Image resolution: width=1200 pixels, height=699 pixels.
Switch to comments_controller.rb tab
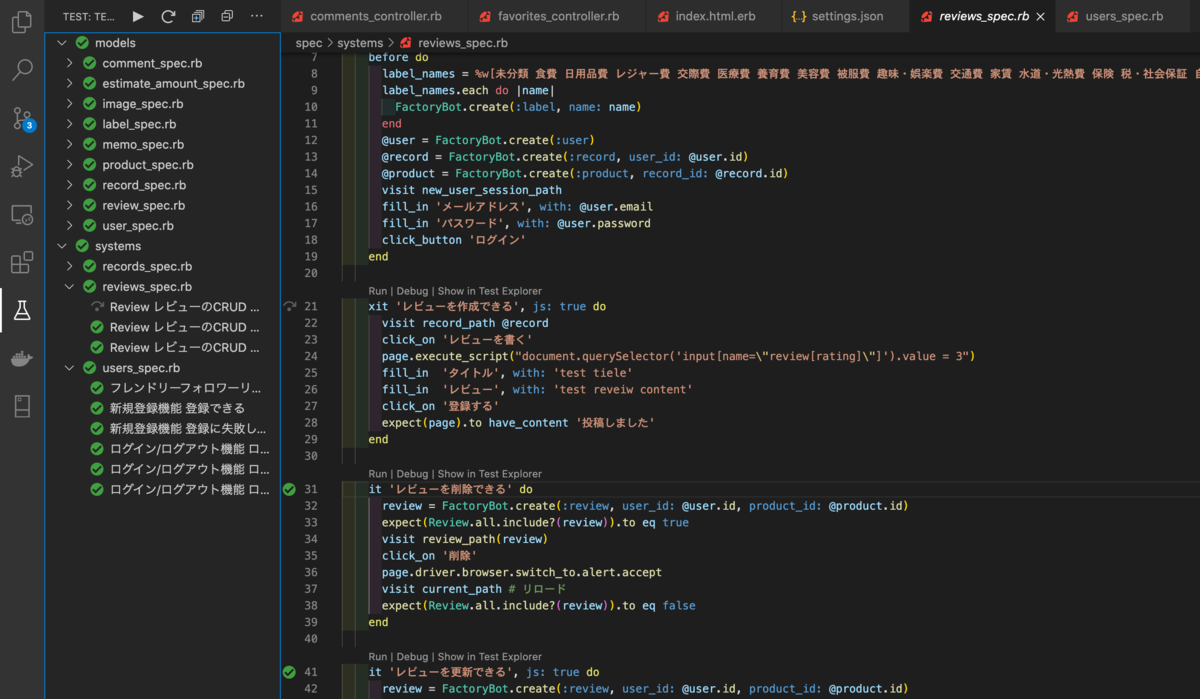[375, 17]
